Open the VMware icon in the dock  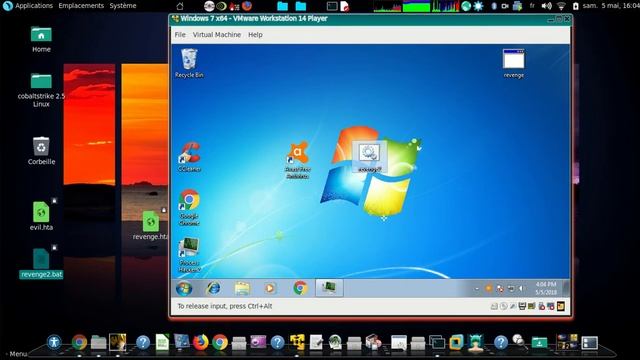(456, 342)
